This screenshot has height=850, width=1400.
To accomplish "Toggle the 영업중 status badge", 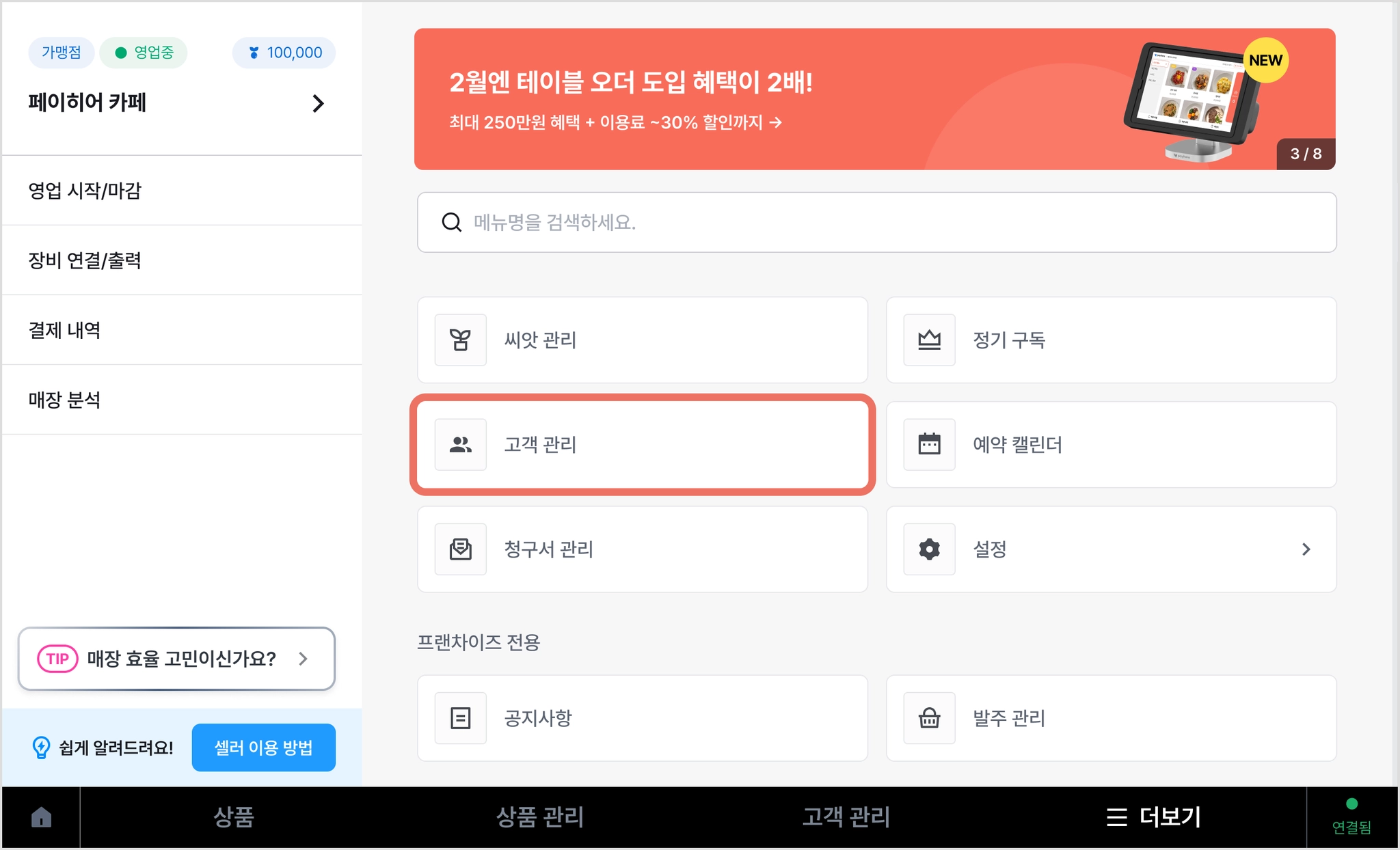I will pos(144,53).
